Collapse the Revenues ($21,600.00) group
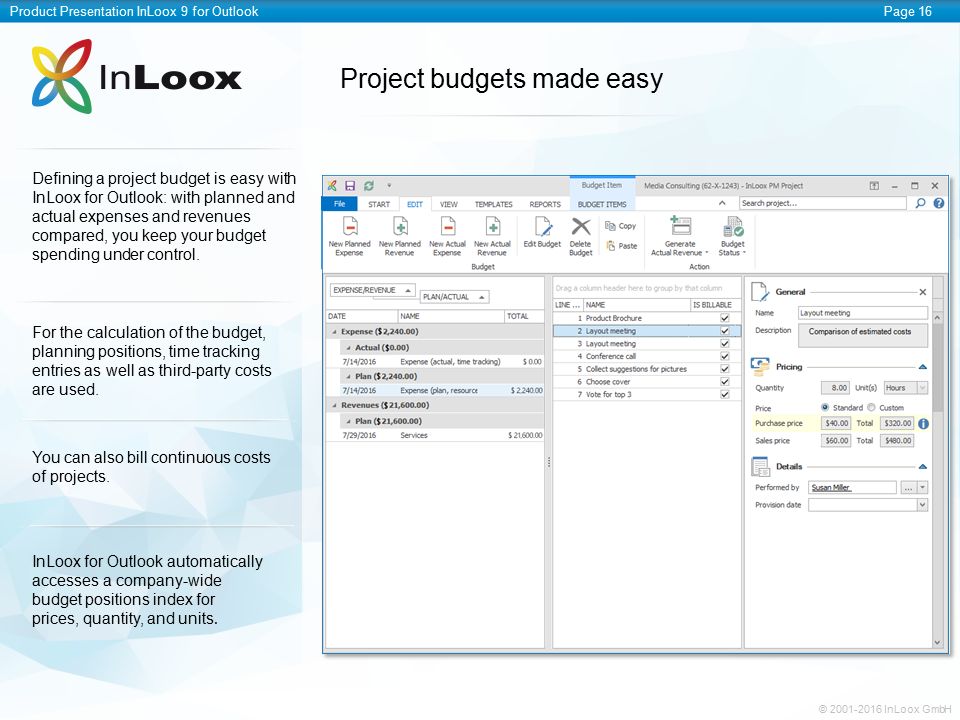The height and width of the screenshot is (720, 960). pos(334,405)
